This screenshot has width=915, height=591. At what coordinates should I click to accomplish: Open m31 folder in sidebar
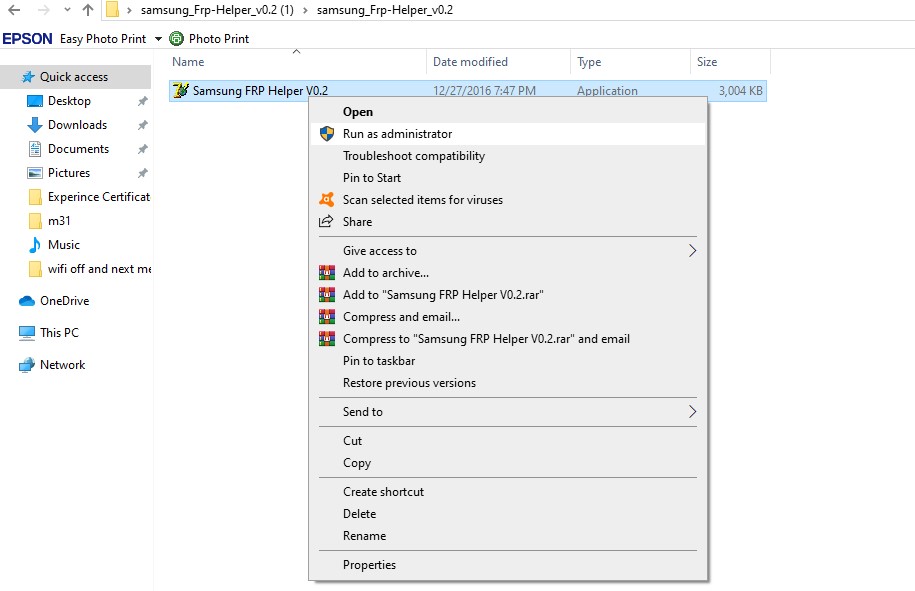(x=59, y=221)
